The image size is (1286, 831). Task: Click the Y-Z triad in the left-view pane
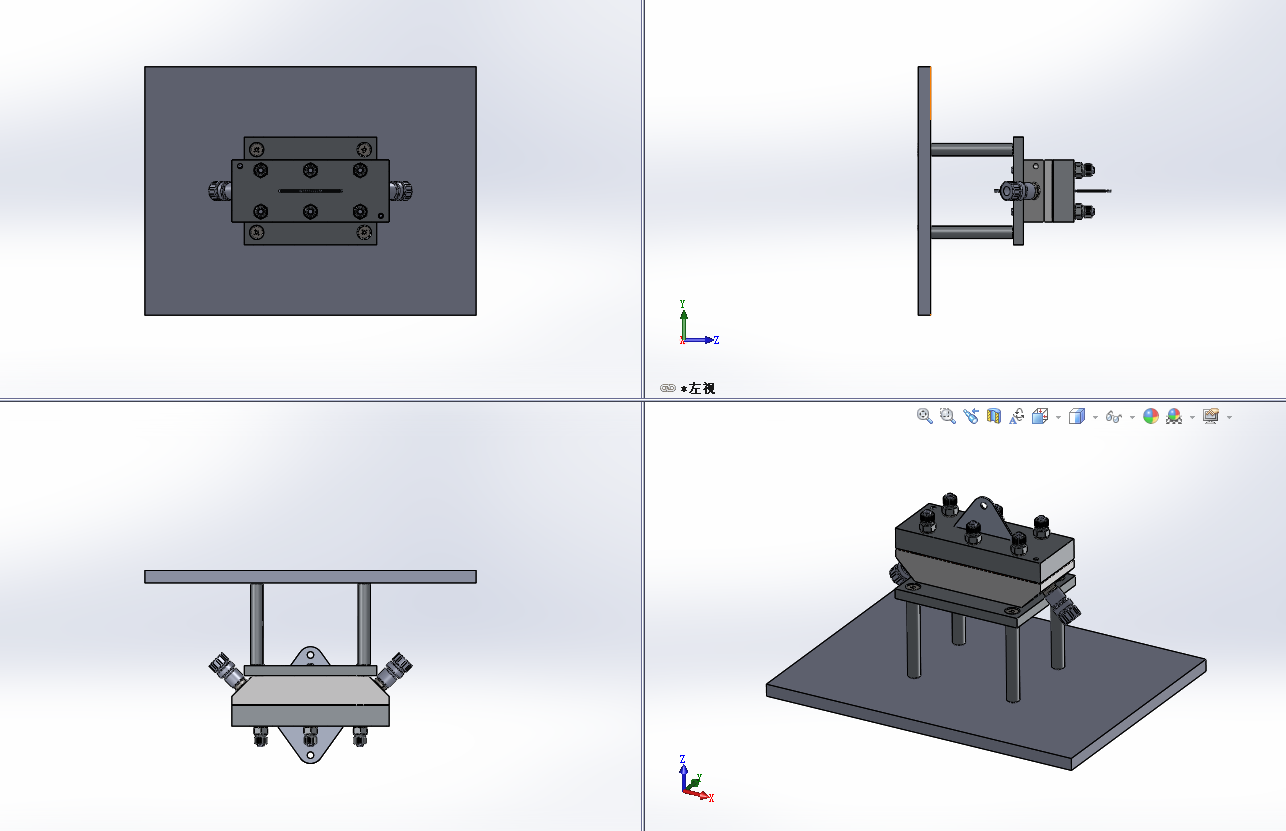(x=698, y=323)
